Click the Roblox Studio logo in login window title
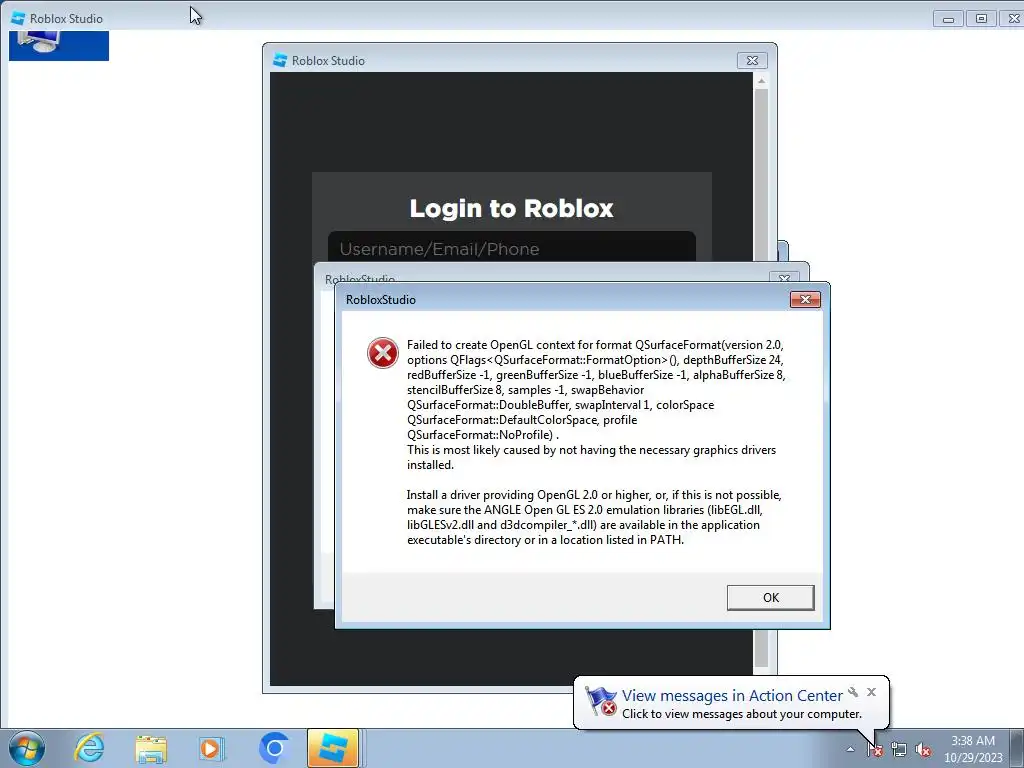This screenshot has height=768, width=1024. pyautogui.click(x=280, y=60)
